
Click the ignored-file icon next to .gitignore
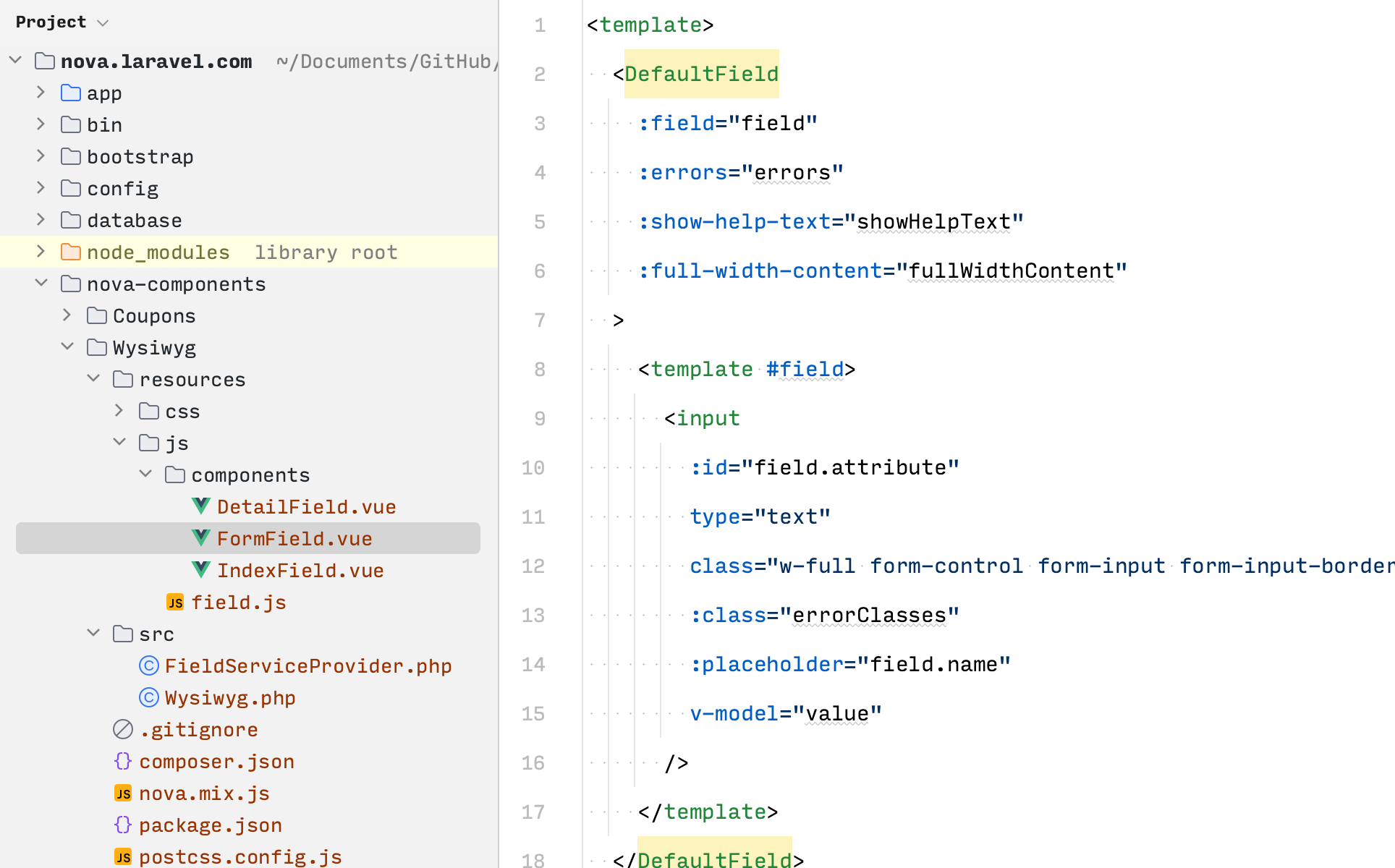[122, 729]
